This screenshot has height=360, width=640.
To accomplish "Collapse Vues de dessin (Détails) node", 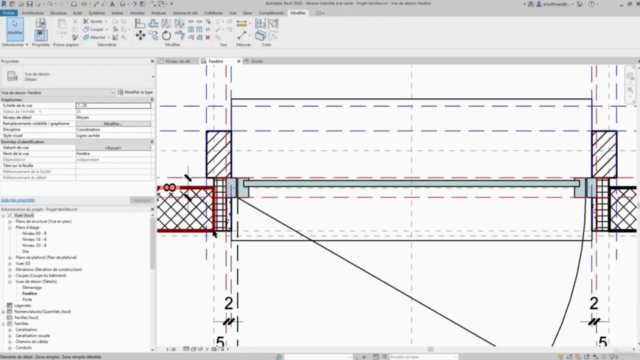I will coord(10,282).
